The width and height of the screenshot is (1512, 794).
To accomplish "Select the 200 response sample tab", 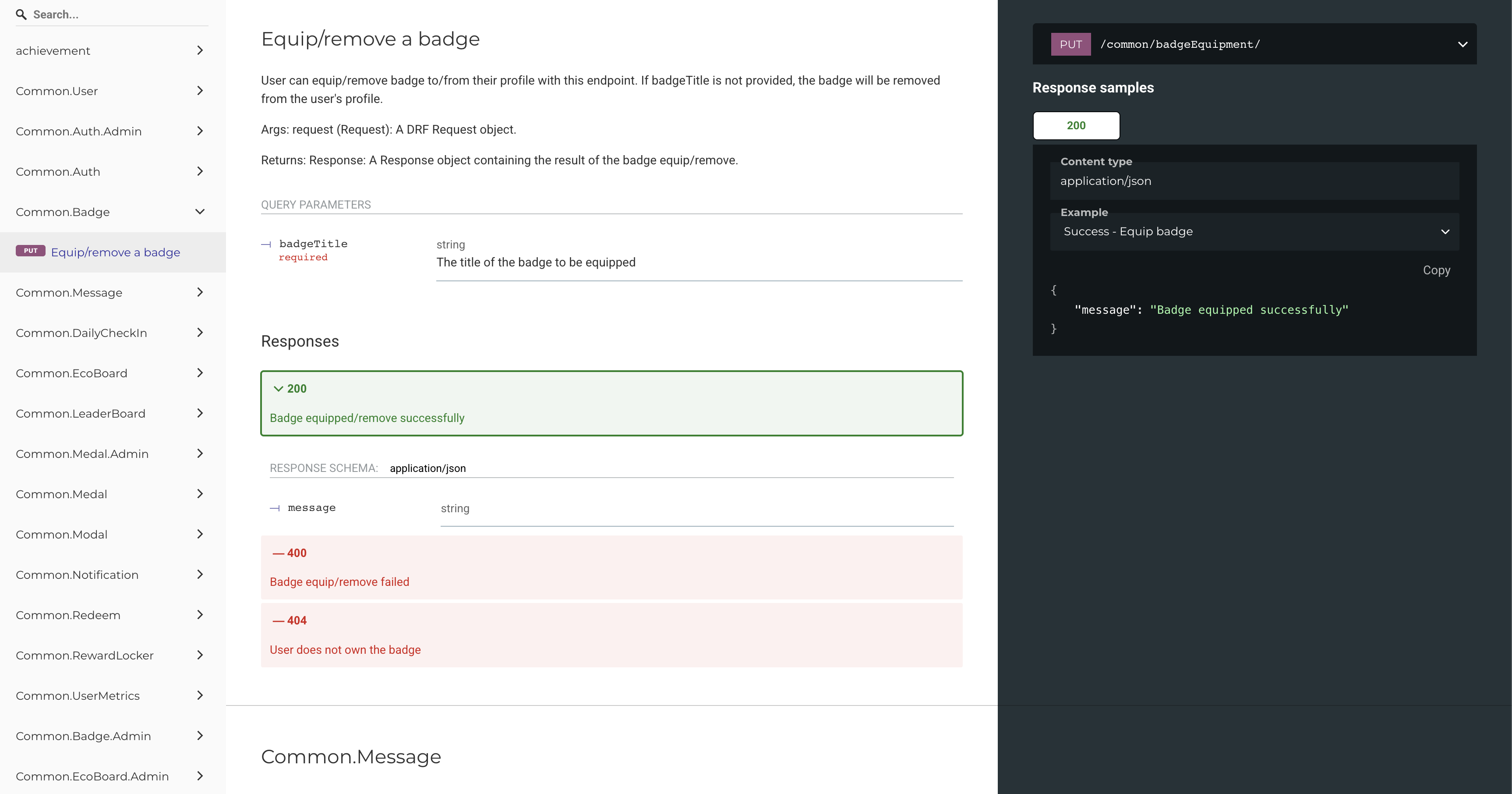I will click(1076, 126).
